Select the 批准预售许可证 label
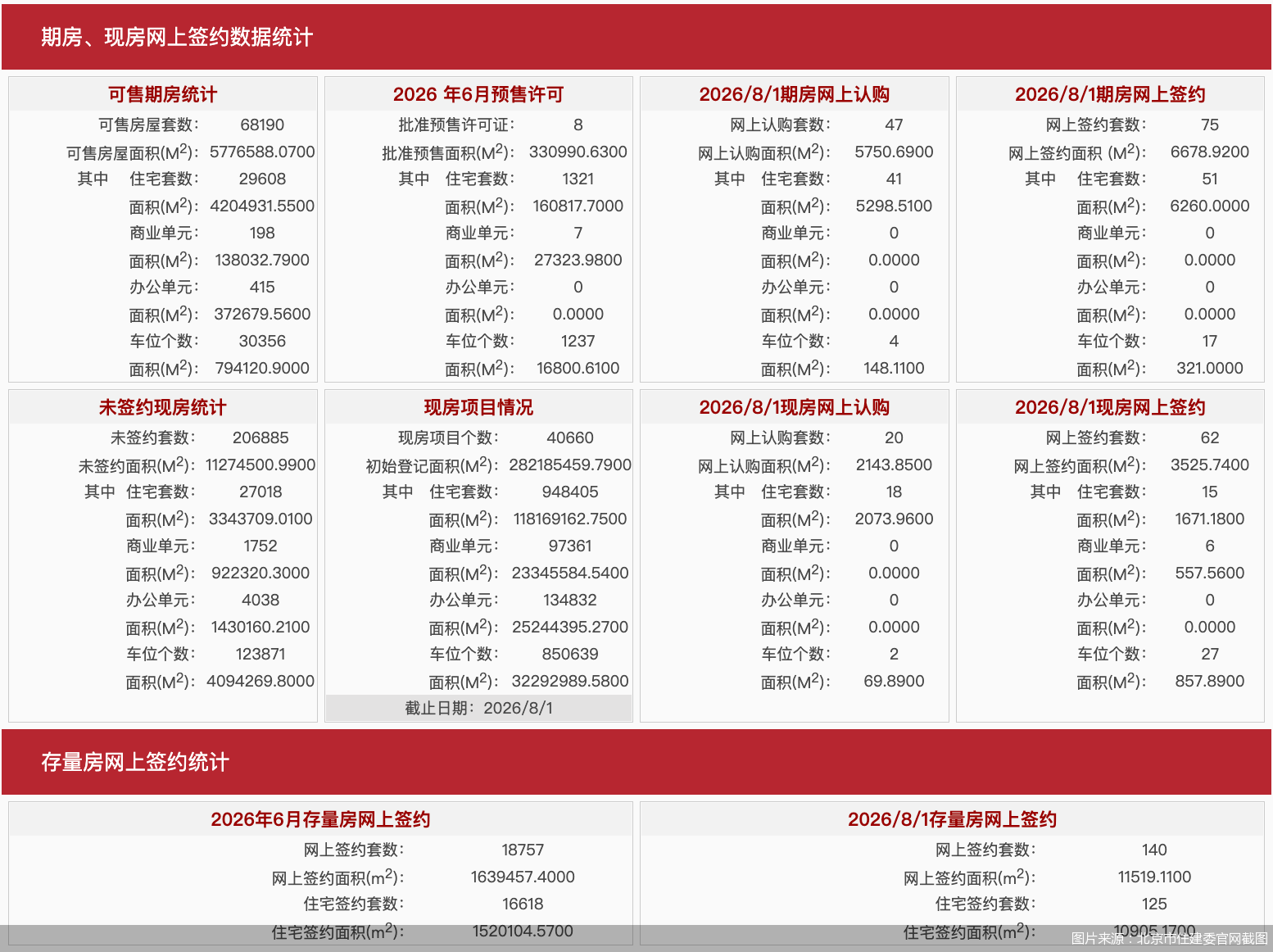Image resolution: width=1273 pixels, height=952 pixels. coord(456,125)
